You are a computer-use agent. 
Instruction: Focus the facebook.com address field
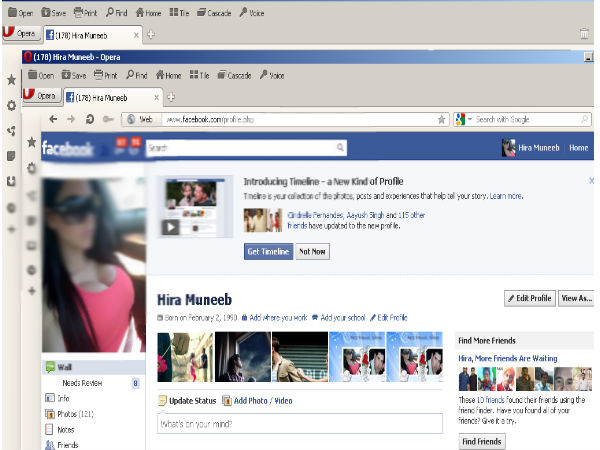coord(298,119)
